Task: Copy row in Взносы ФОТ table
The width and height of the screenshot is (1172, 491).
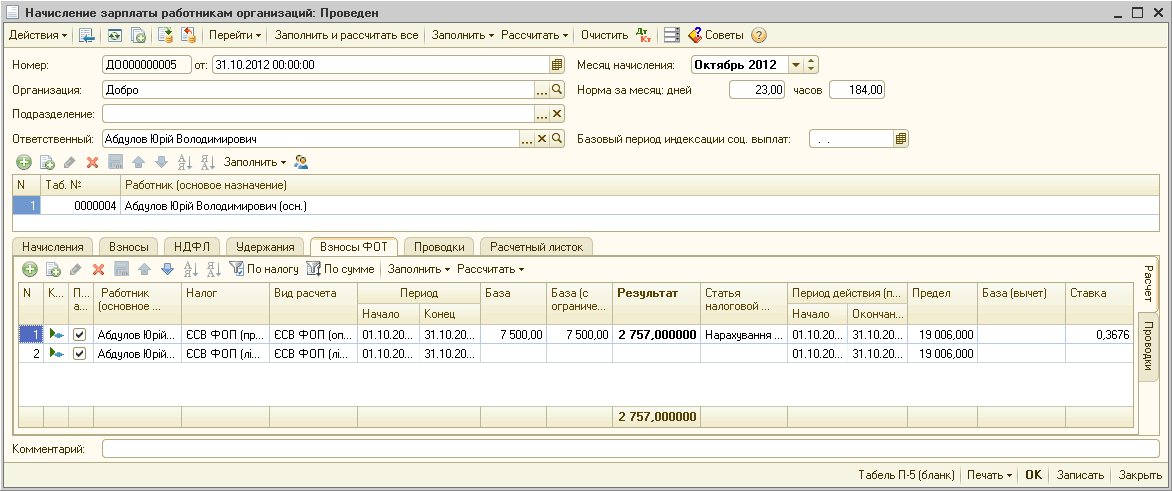Action: pyautogui.click(x=52, y=269)
